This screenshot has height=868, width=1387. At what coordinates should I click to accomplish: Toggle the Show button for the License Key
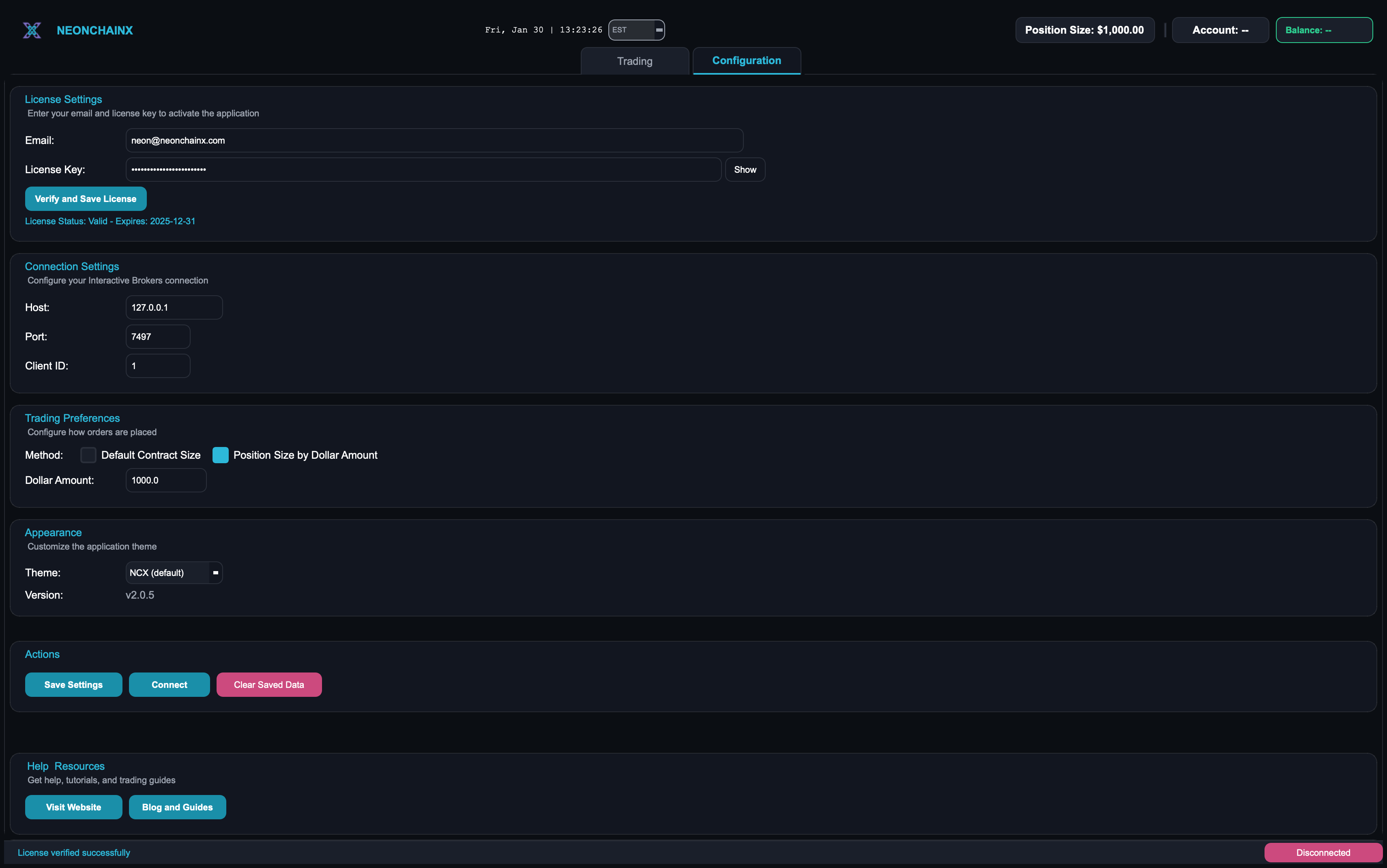tap(745, 170)
